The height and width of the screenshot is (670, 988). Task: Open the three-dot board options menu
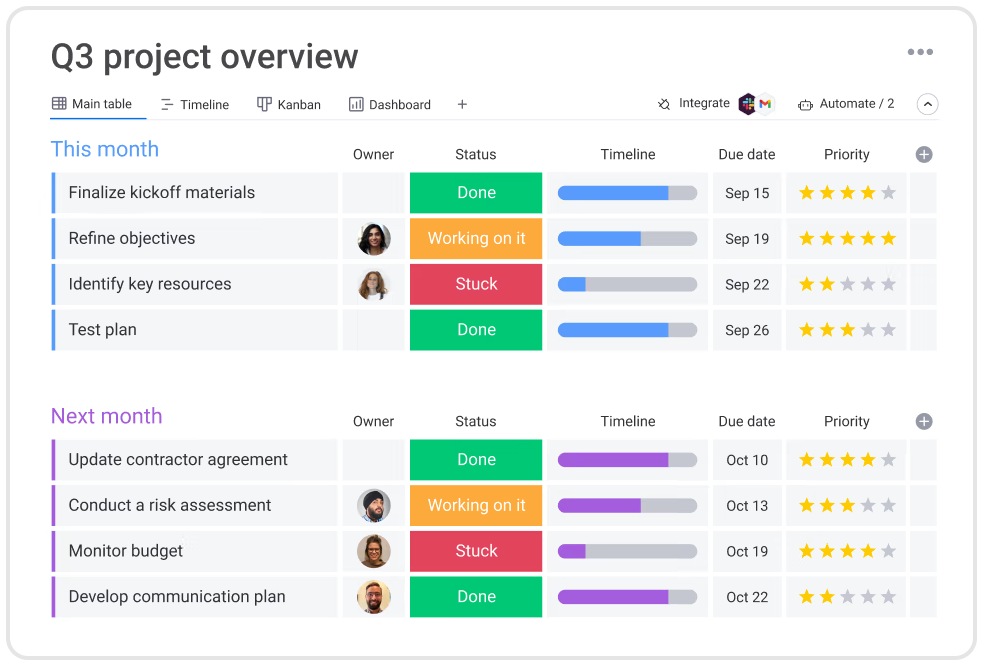919,53
